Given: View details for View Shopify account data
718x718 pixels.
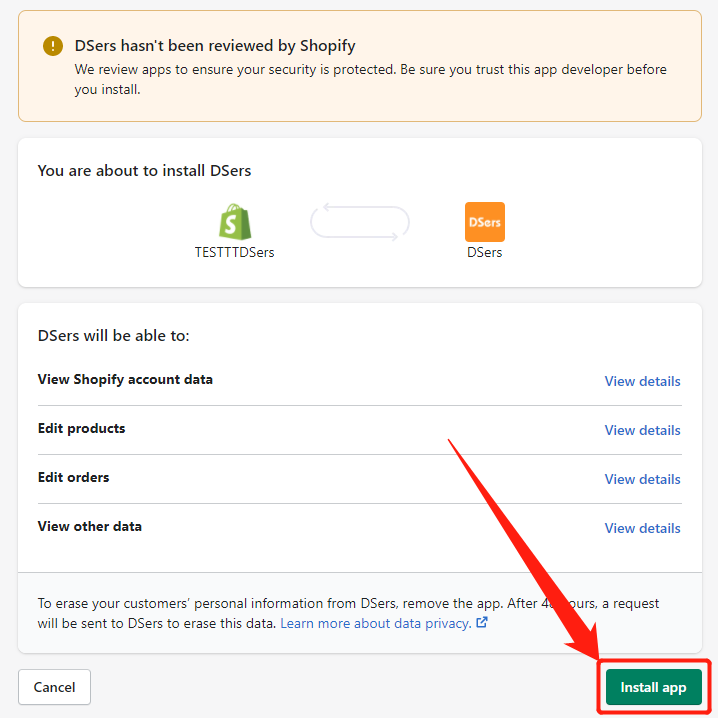Looking at the screenshot, I should pos(642,381).
